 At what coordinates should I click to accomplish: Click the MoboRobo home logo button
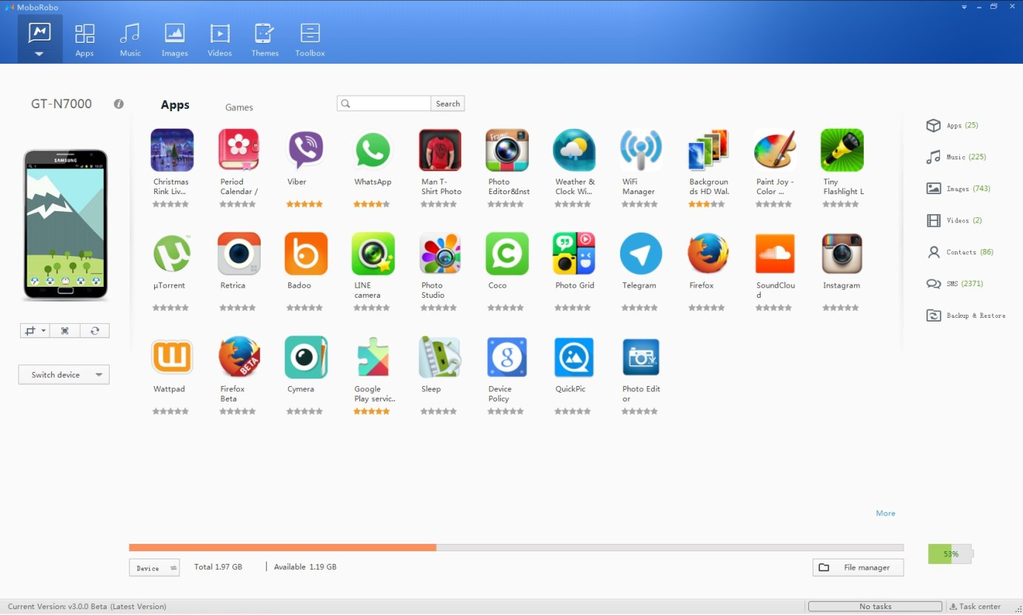point(40,39)
